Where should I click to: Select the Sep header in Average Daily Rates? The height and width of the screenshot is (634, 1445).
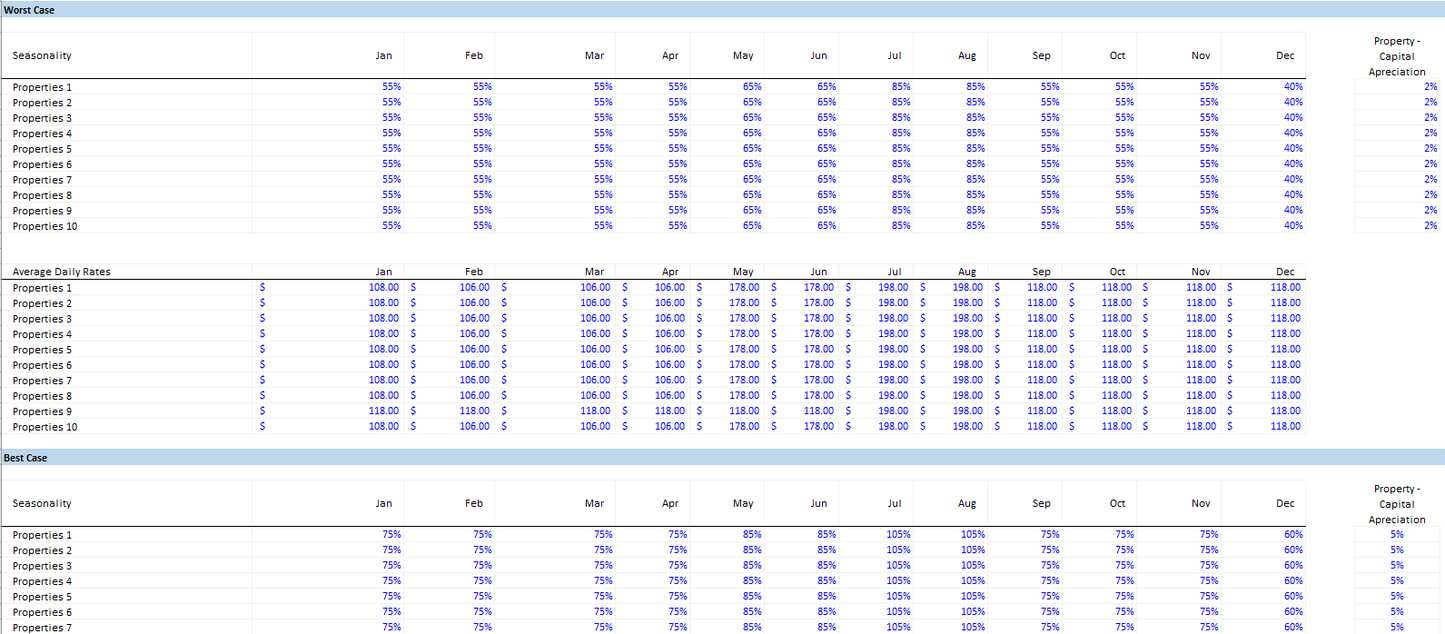(x=1041, y=272)
